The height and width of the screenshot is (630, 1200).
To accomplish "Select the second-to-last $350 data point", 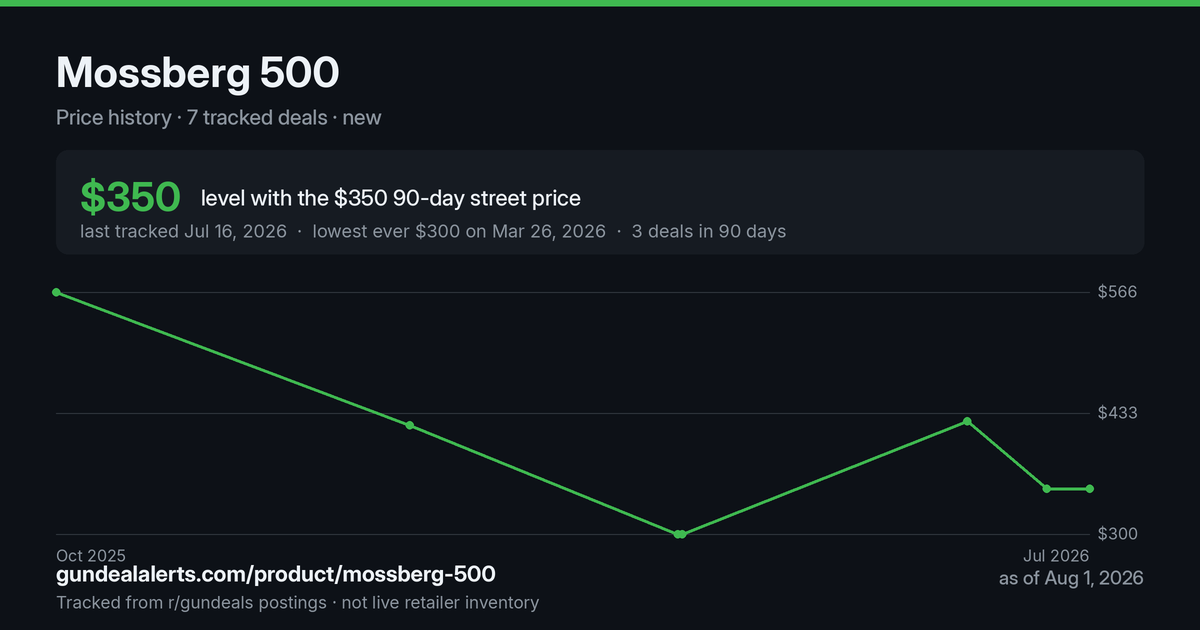I will coord(1047,488).
